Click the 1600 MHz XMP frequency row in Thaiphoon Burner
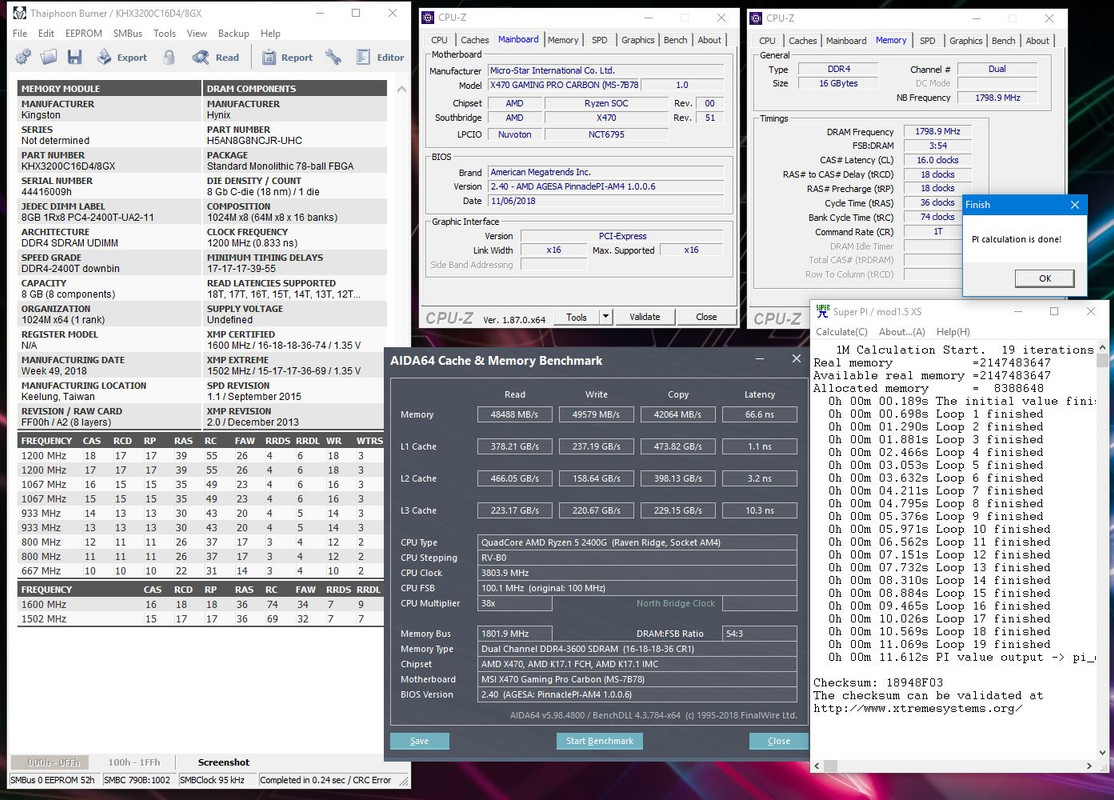Viewport: 1114px width, 800px height. pyautogui.click(x=202, y=605)
